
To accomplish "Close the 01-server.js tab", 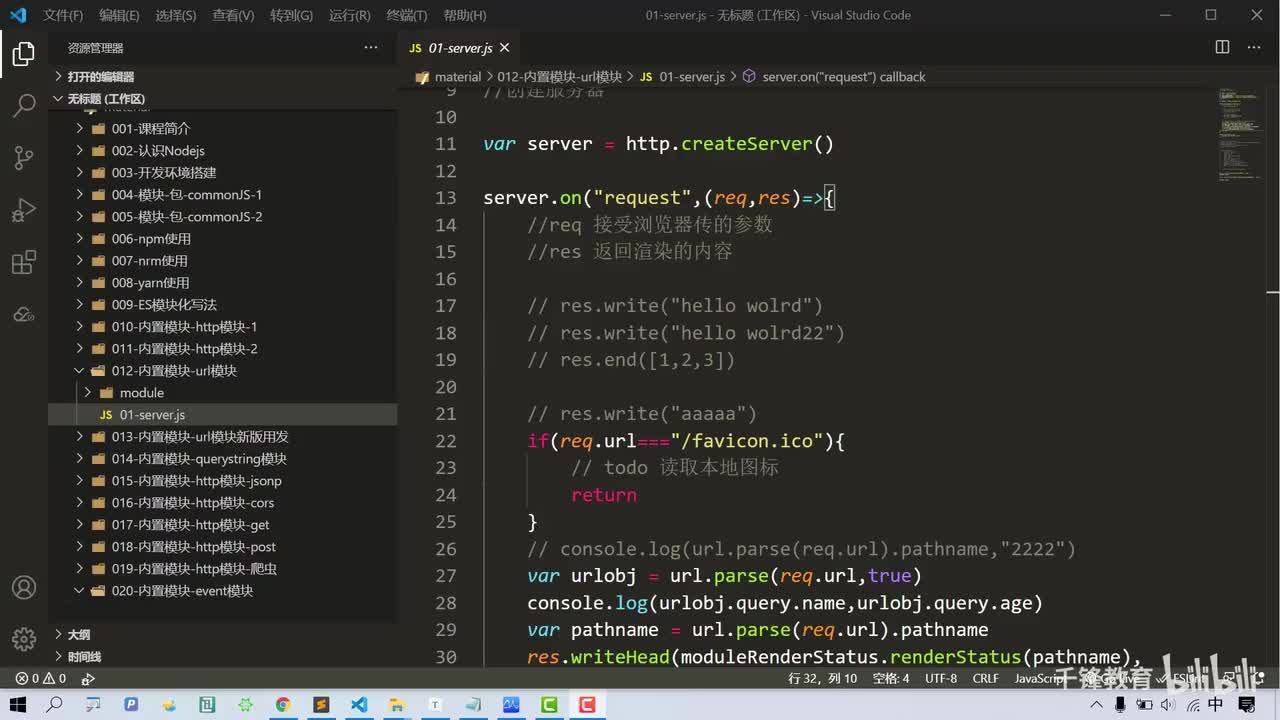I will coord(504,47).
